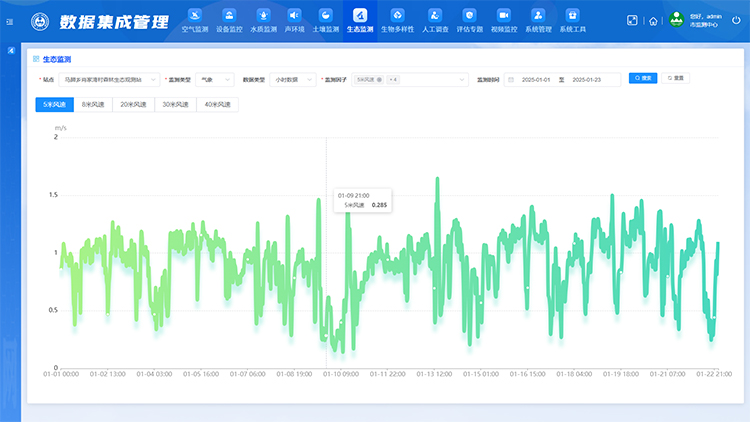Toggle fullscreen mode icon

point(632,20)
